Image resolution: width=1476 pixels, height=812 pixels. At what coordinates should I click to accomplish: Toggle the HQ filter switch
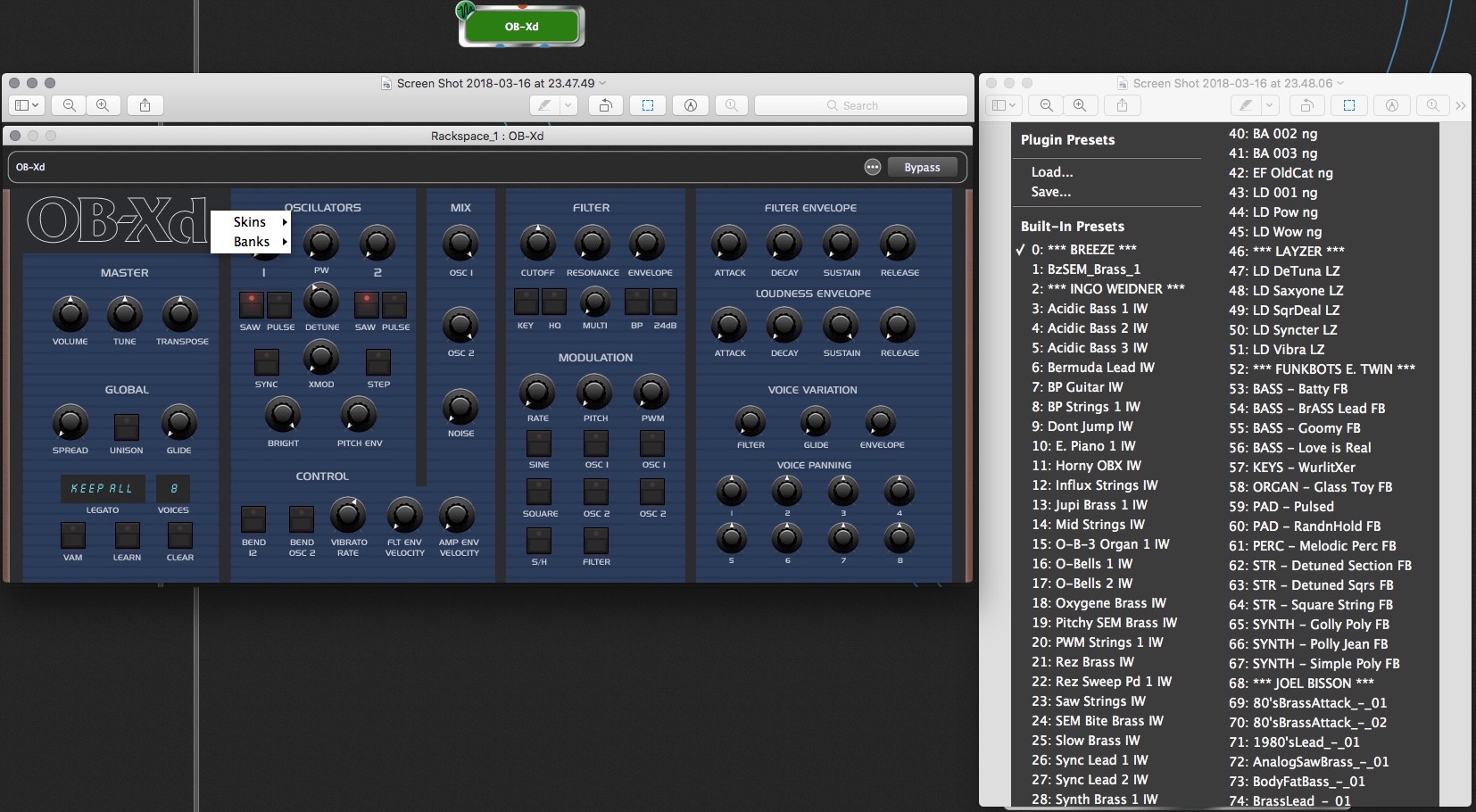pyautogui.click(x=554, y=302)
